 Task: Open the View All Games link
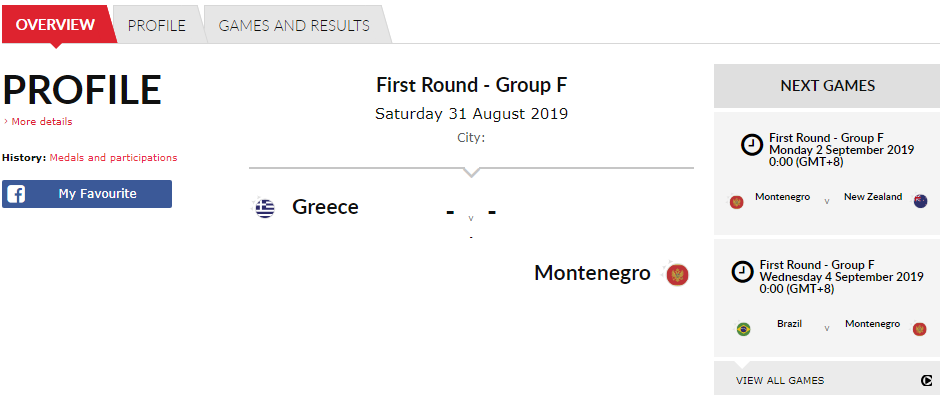pos(780,381)
